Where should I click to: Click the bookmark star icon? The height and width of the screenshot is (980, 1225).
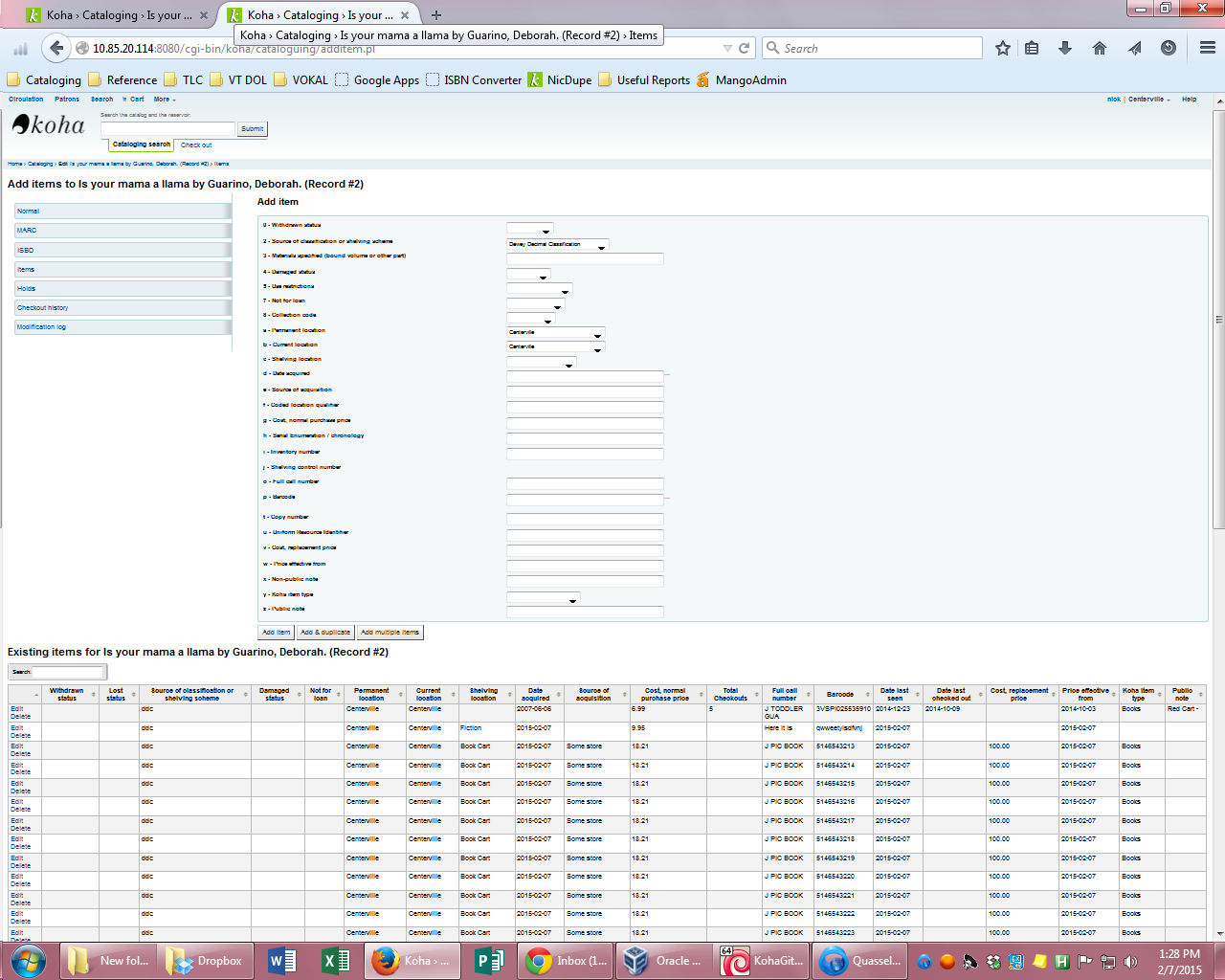[1002, 48]
